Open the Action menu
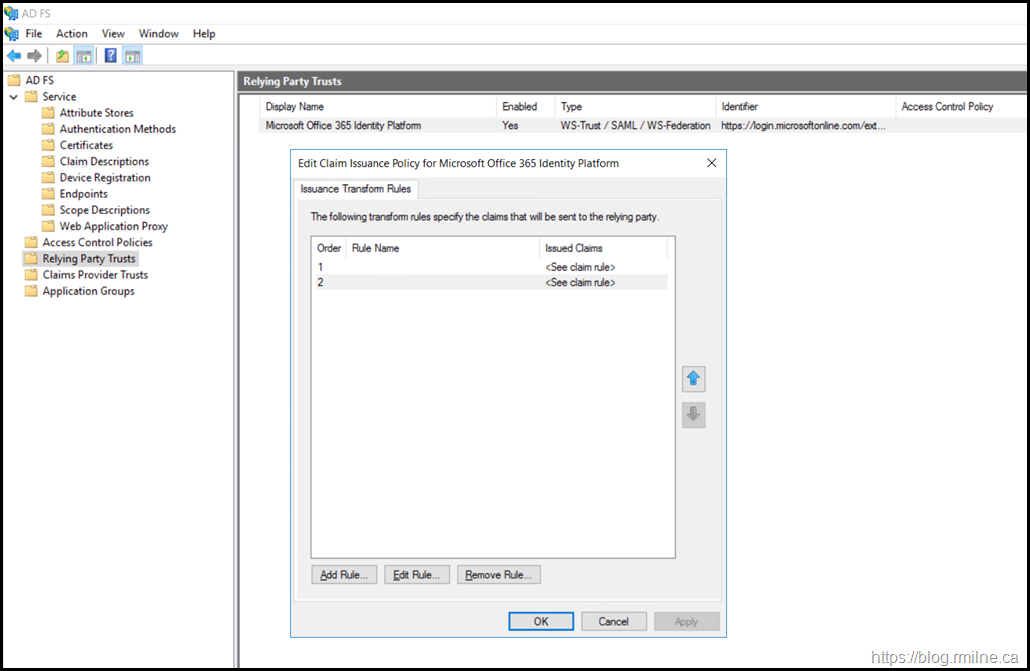 pyautogui.click(x=72, y=34)
